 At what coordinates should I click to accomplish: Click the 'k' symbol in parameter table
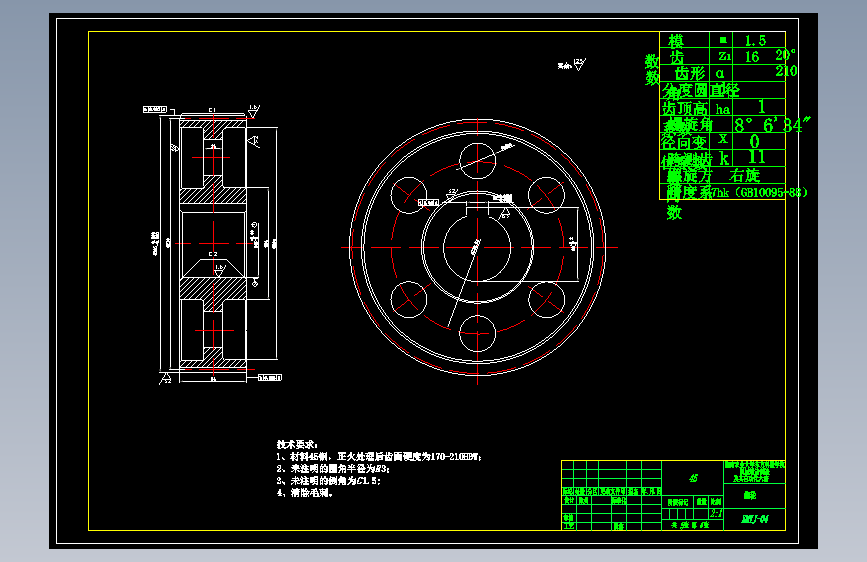[x=724, y=159]
